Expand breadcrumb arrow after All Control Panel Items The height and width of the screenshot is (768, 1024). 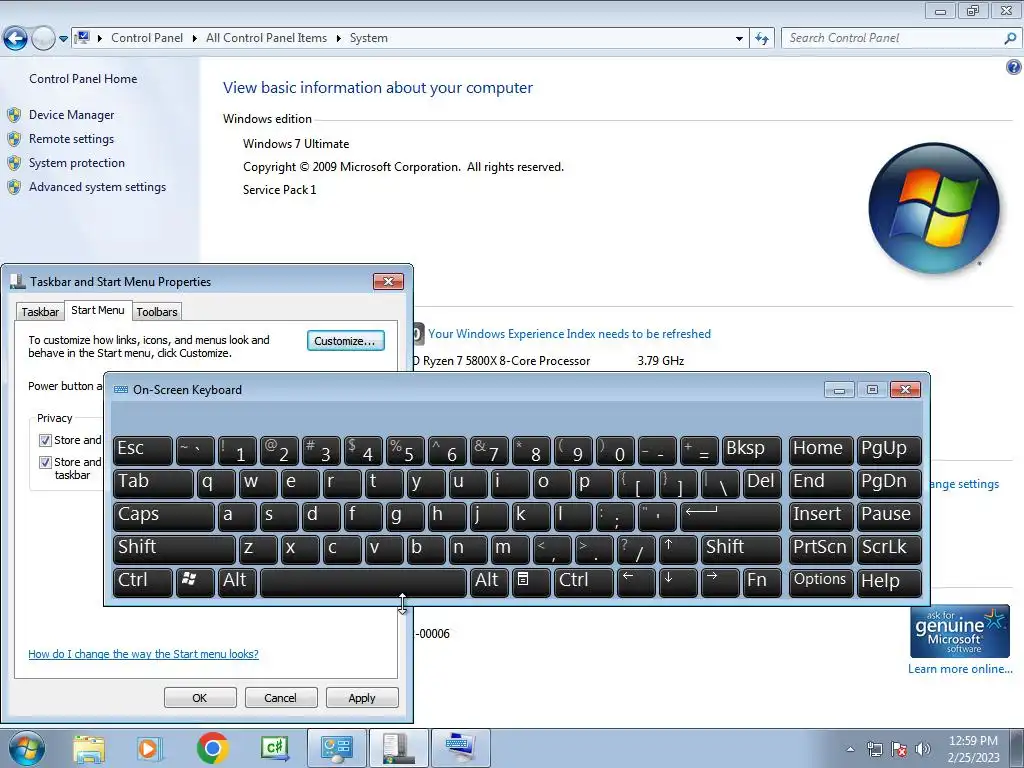338,39
